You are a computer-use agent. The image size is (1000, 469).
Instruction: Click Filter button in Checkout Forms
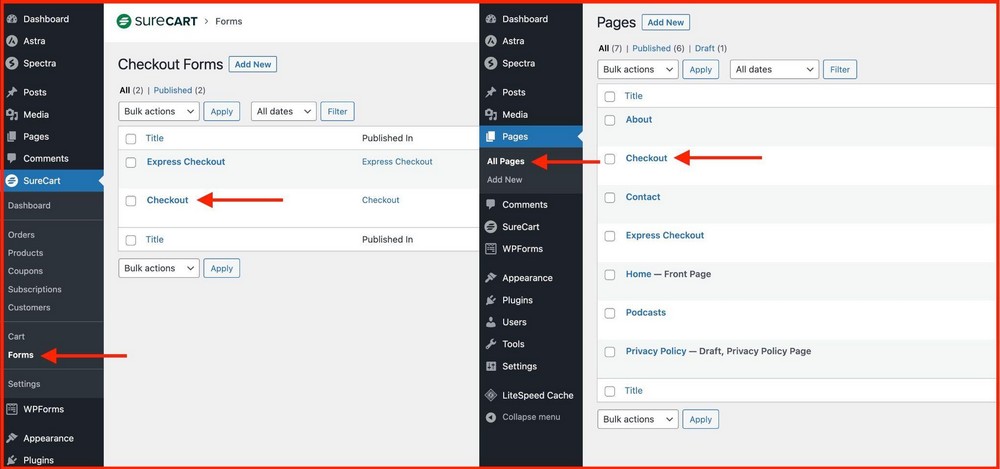click(337, 111)
